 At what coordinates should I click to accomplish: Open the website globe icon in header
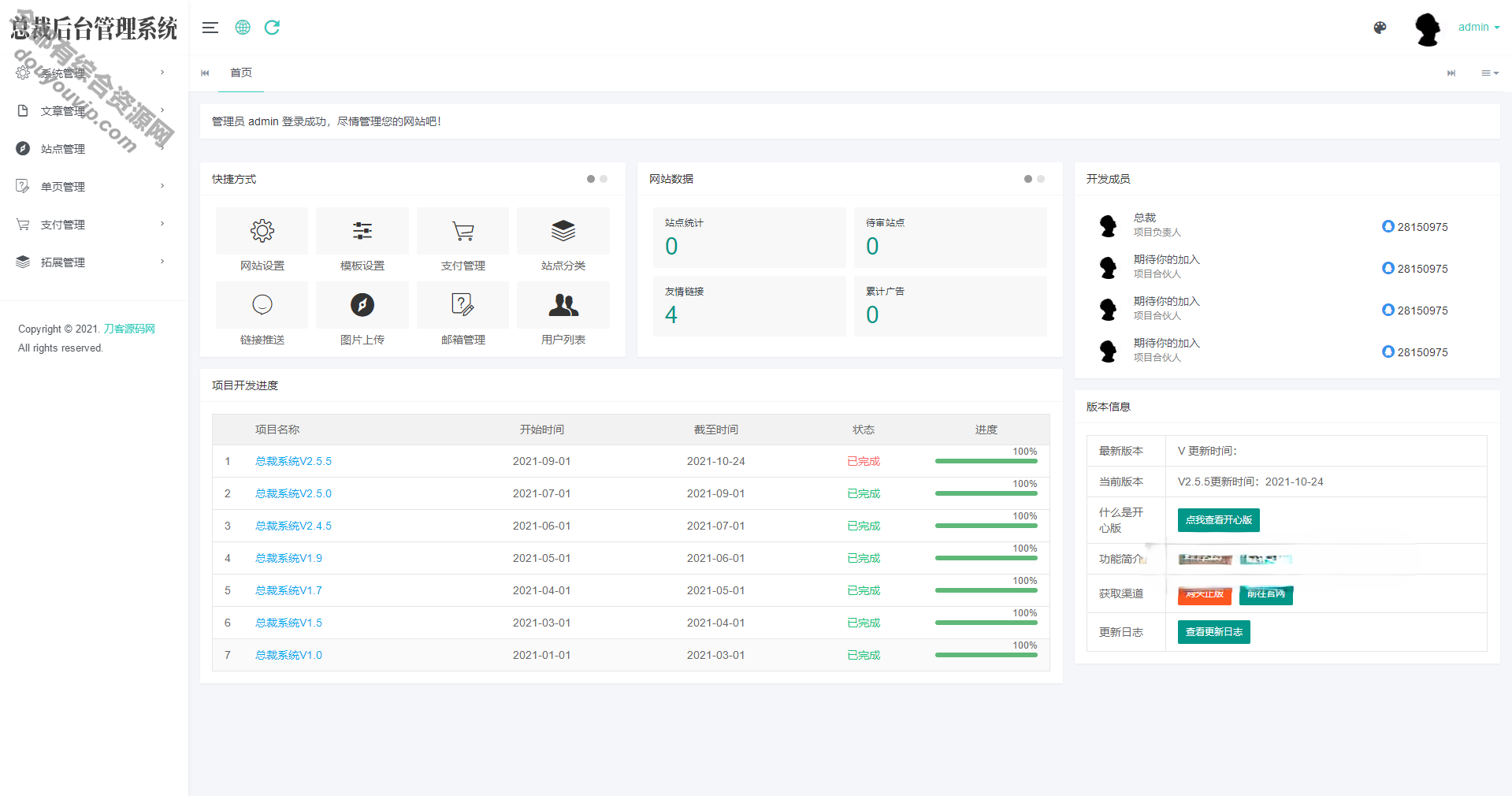click(x=243, y=28)
